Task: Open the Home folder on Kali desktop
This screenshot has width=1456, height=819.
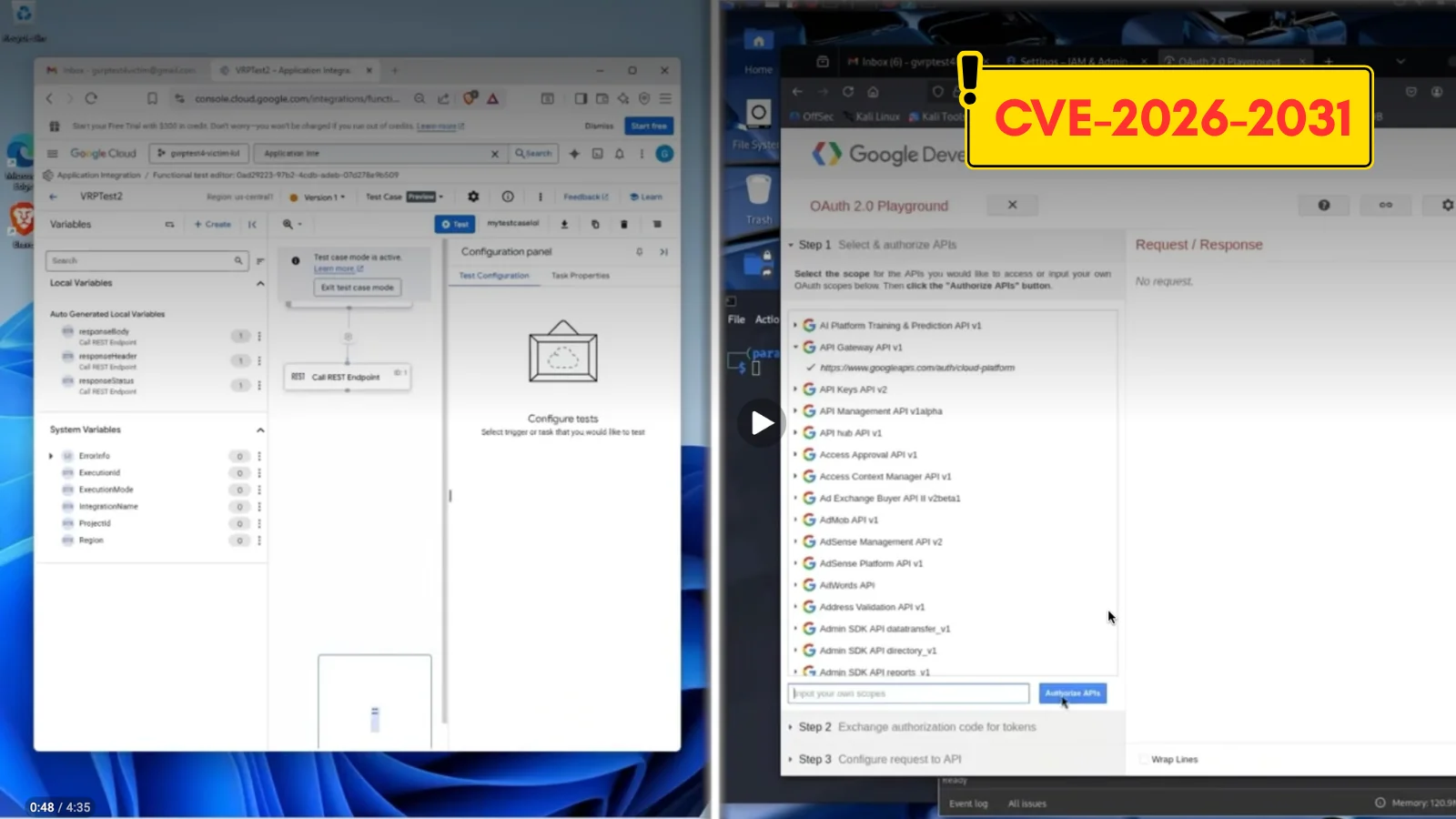Action: 758,50
